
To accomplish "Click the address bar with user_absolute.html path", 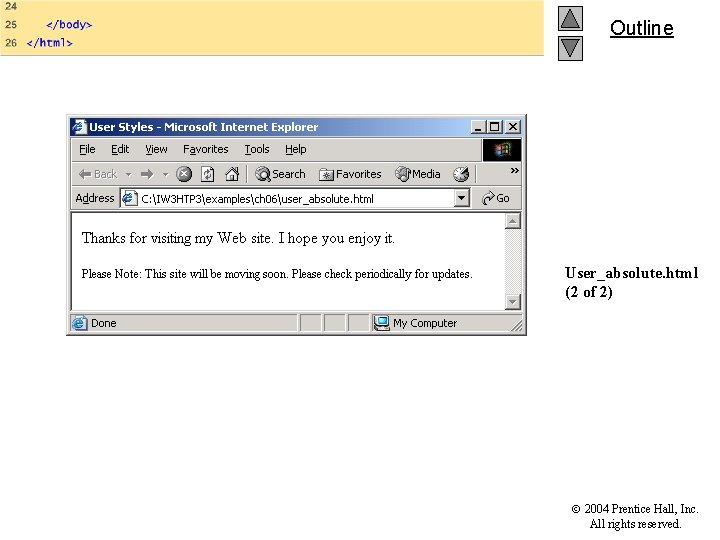I will [294, 198].
